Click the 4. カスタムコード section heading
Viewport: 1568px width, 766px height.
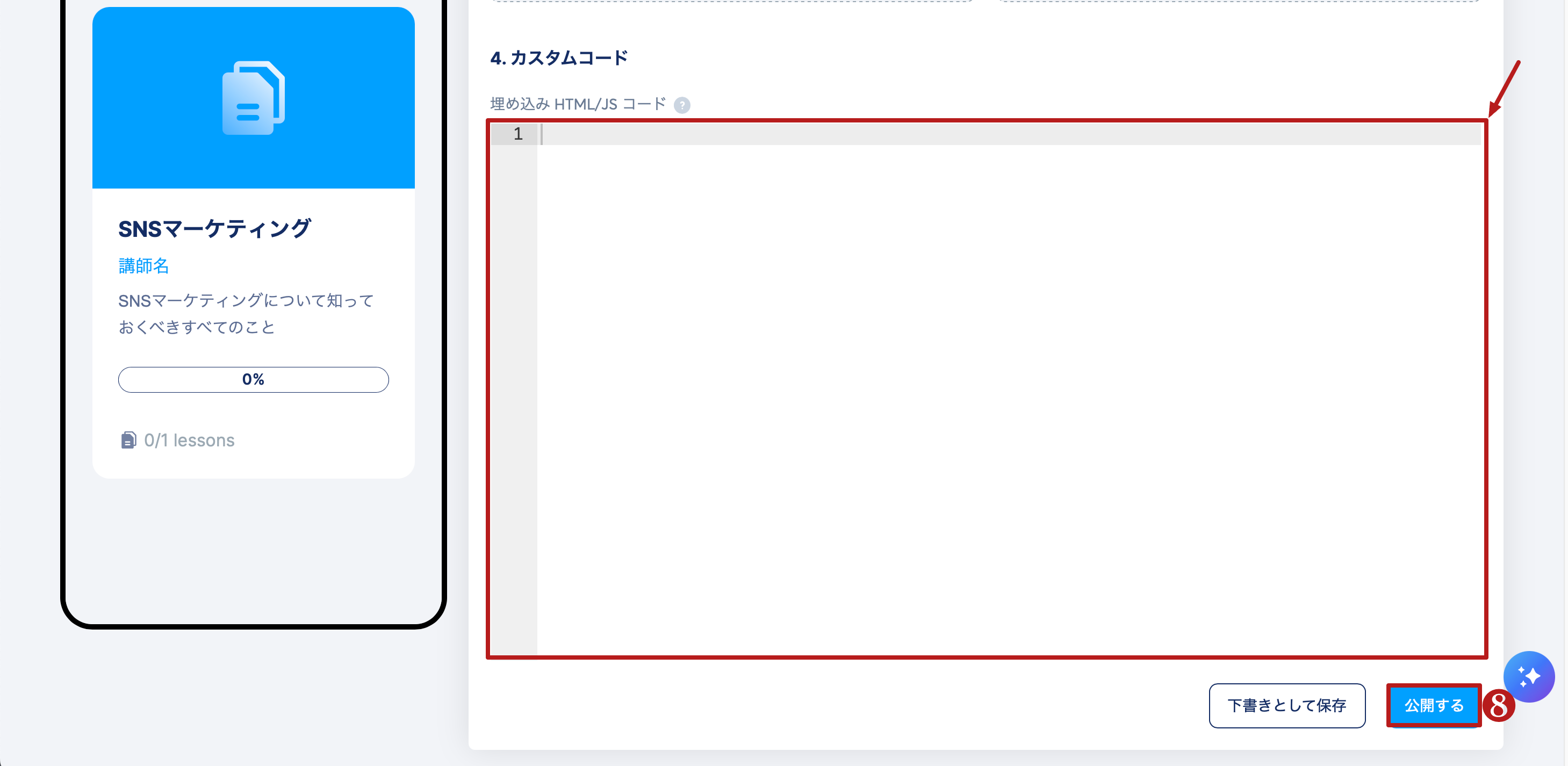559,58
